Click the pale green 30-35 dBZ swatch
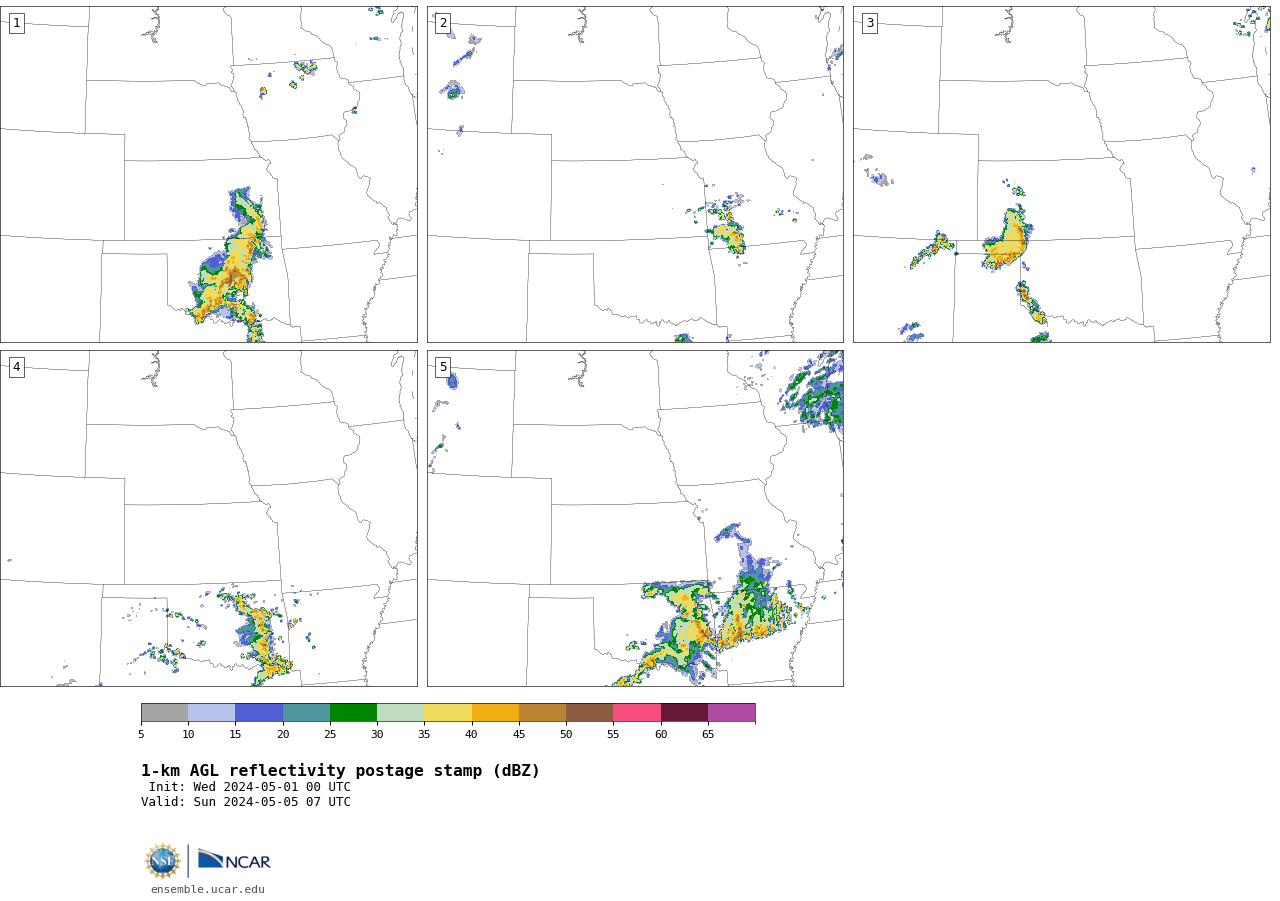This screenshot has width=1280, height=901. click(400, 713)
